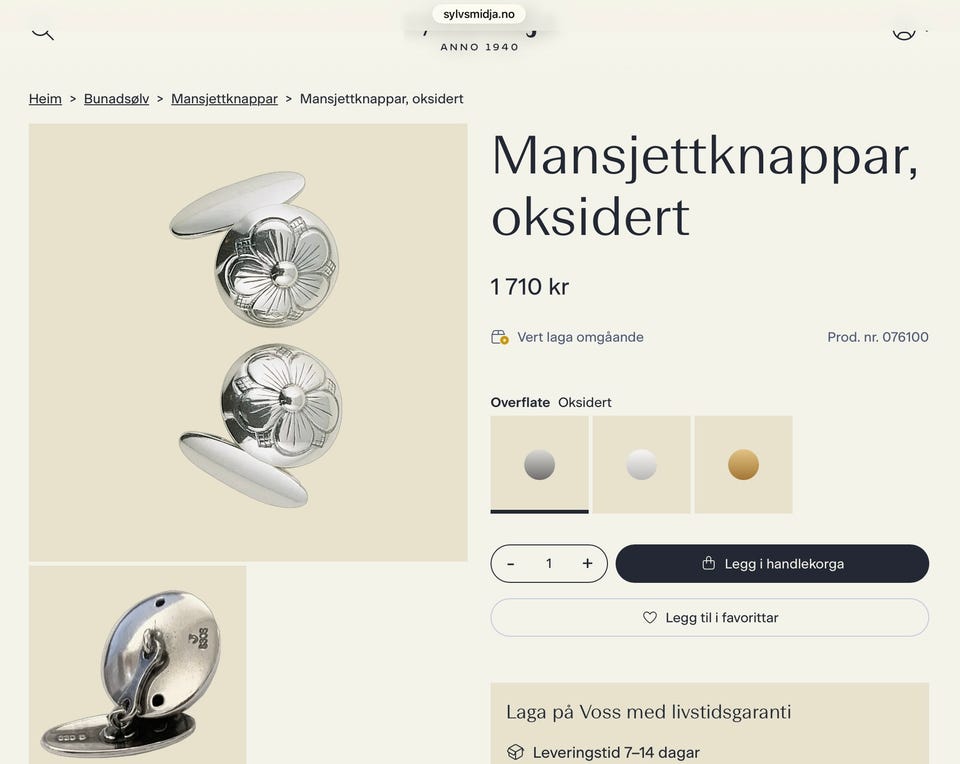Click the main flower cufflinks product image

(248, 342)
